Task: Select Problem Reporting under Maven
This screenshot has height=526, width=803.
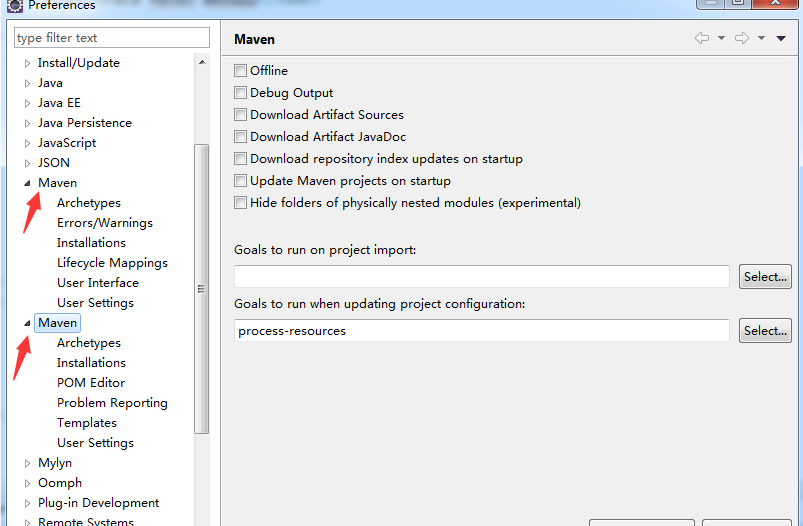Action: pyautogui.click(x=112, y=403)
